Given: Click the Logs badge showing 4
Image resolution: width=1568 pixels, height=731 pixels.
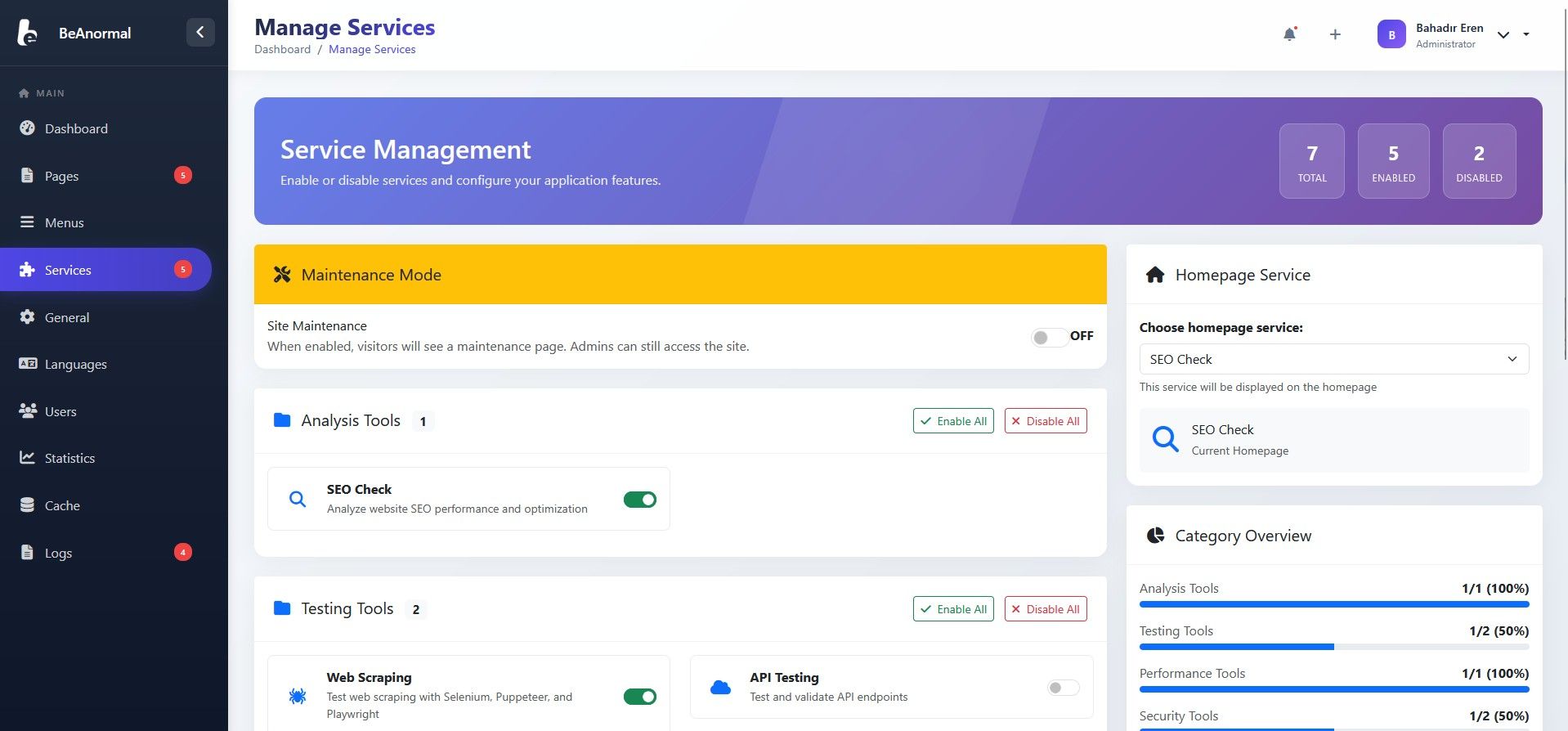Looking at the screenshot, I should [183, 552].
